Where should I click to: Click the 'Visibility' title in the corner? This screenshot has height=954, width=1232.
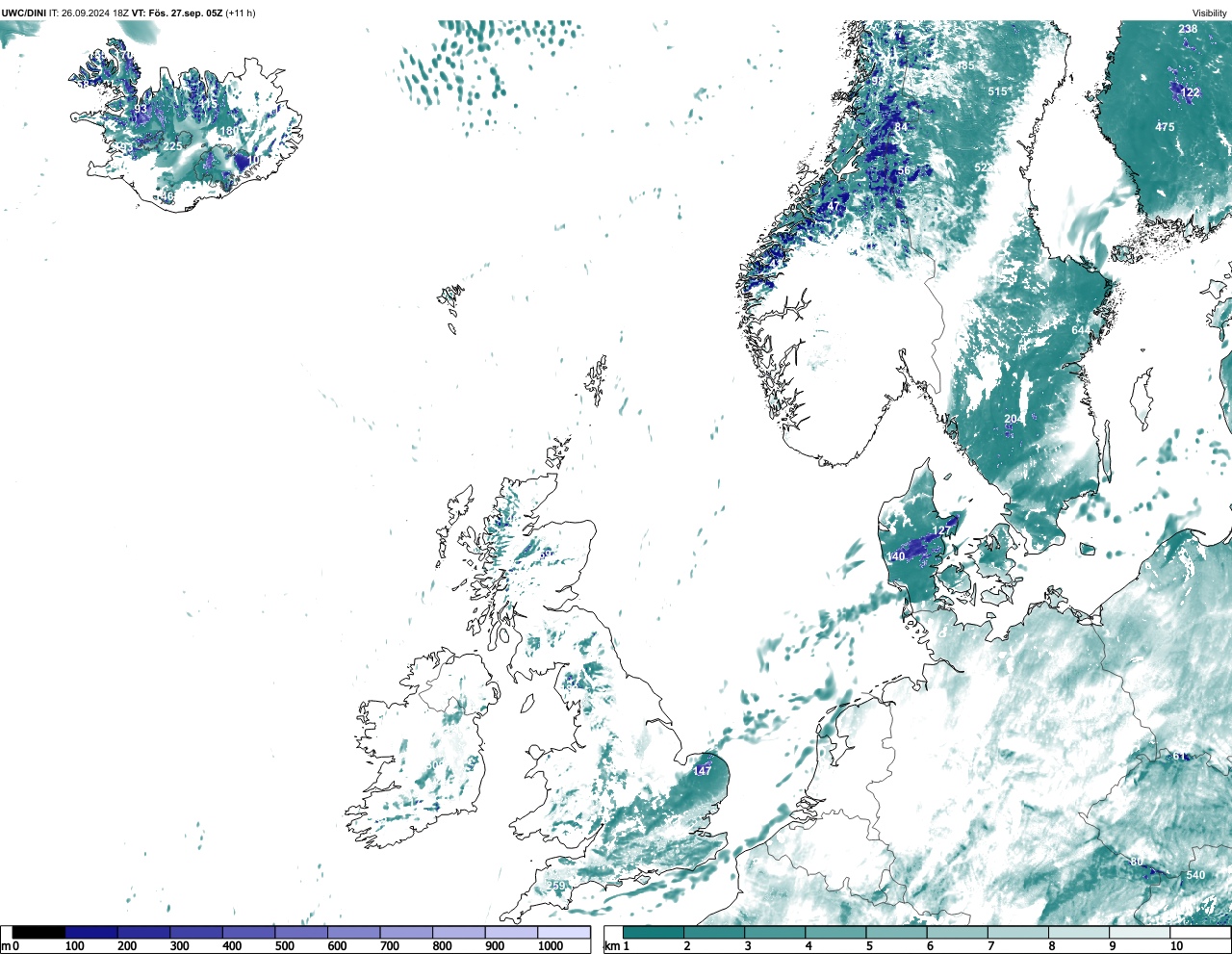1210,13
